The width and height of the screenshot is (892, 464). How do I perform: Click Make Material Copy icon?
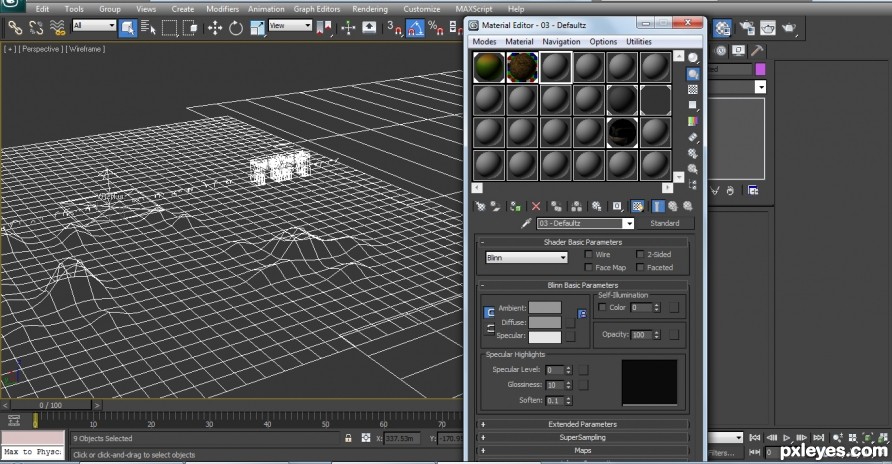556,206
